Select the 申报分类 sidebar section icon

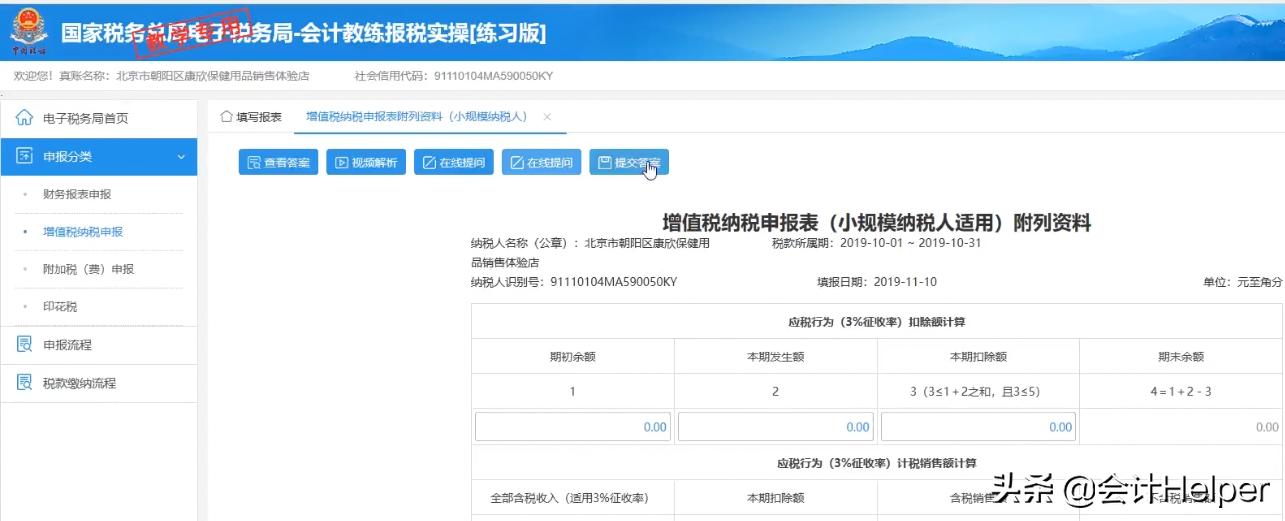(x=24, y=156)
